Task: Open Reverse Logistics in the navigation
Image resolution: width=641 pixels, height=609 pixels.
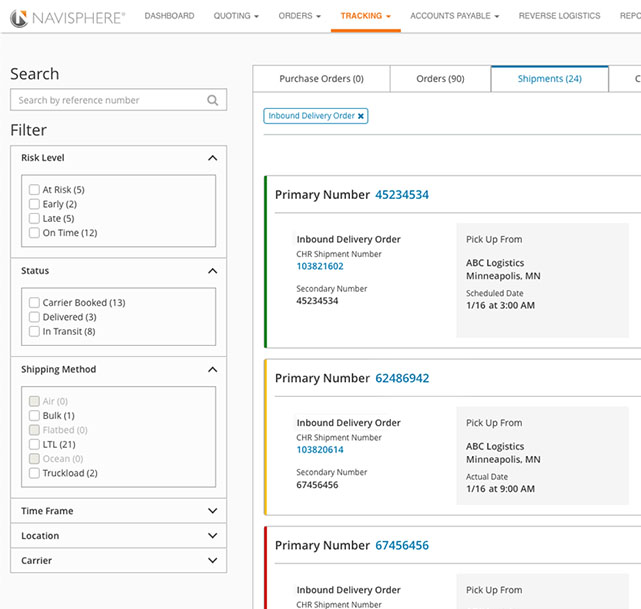Action: point(559,16)
